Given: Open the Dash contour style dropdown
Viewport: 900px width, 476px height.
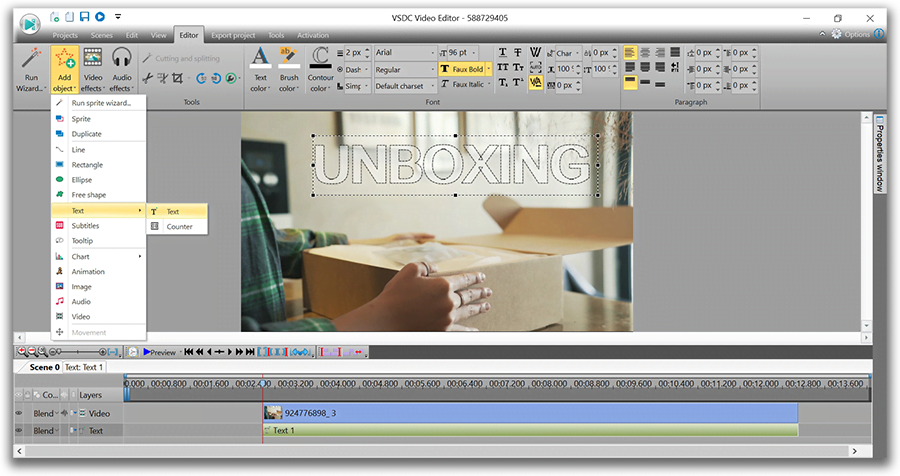Looking at the screenshot, I should pos(357,69).
